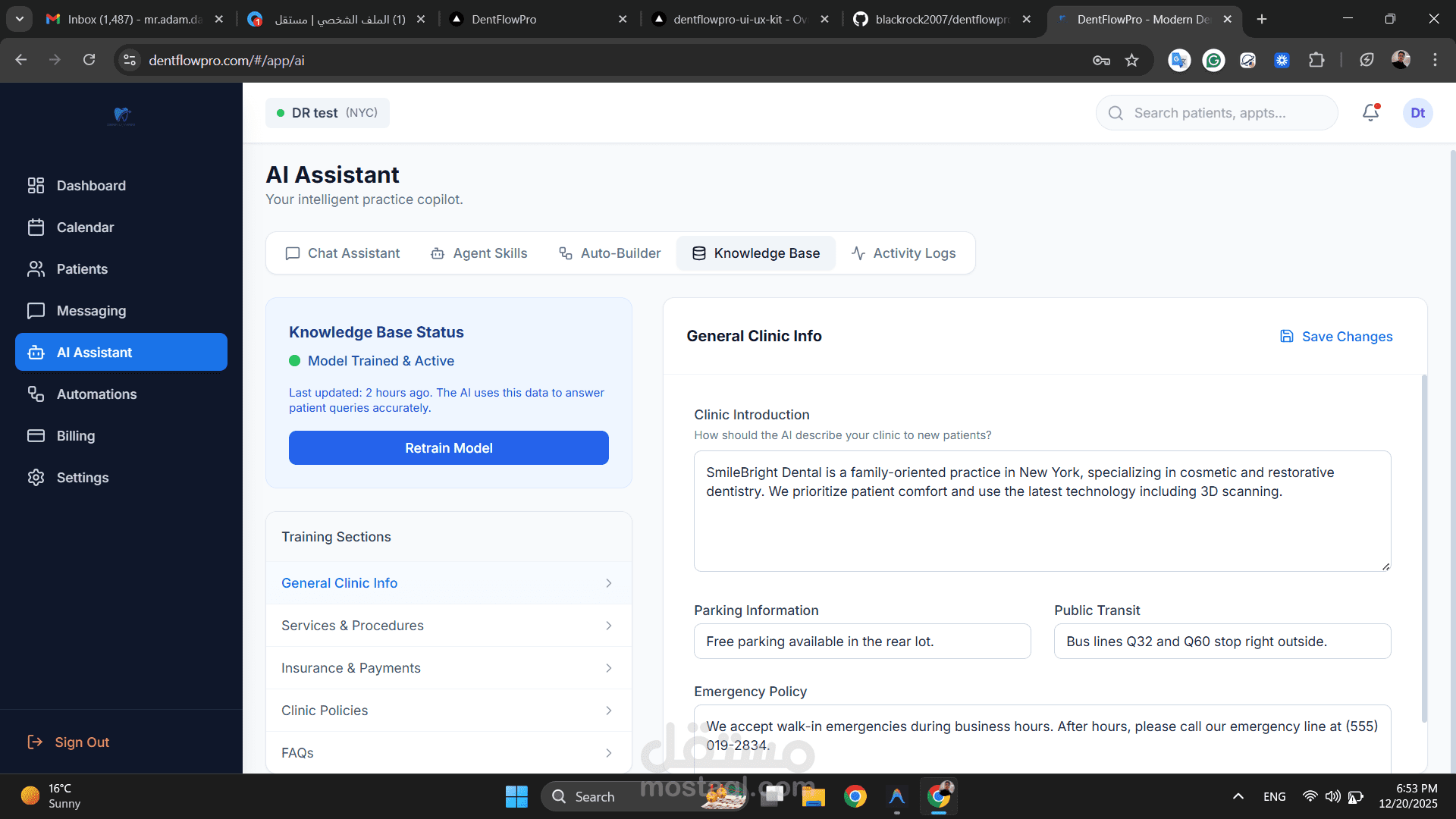The image size is (1456, 819).
Task: Bookmark page with star icon
Action: 1131,61
